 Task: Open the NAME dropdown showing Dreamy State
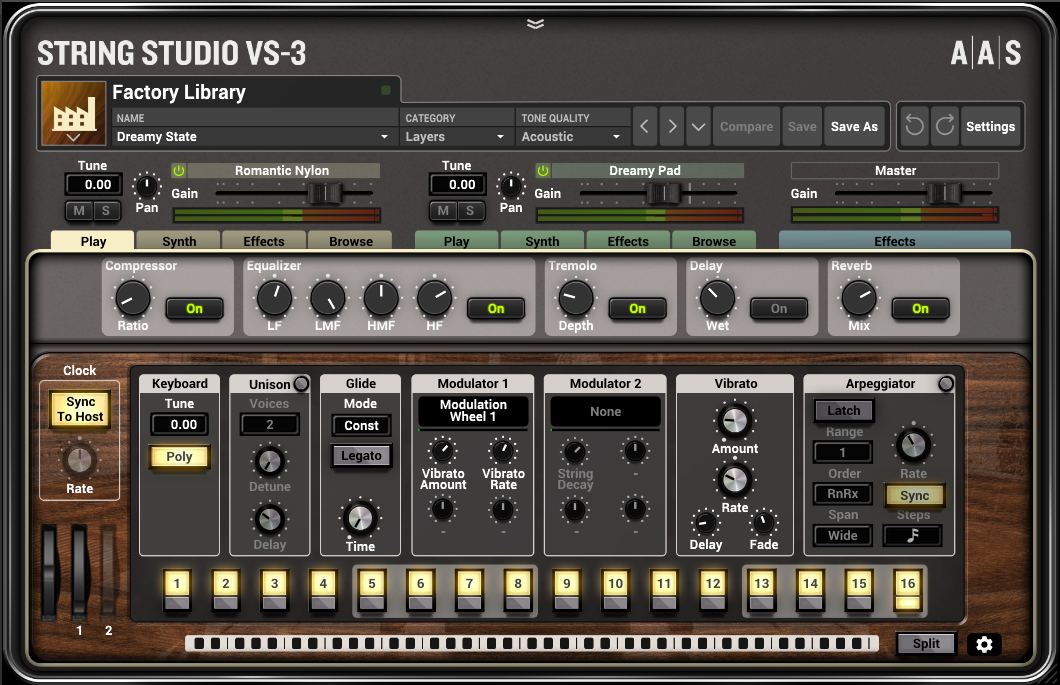pos(253,137)
